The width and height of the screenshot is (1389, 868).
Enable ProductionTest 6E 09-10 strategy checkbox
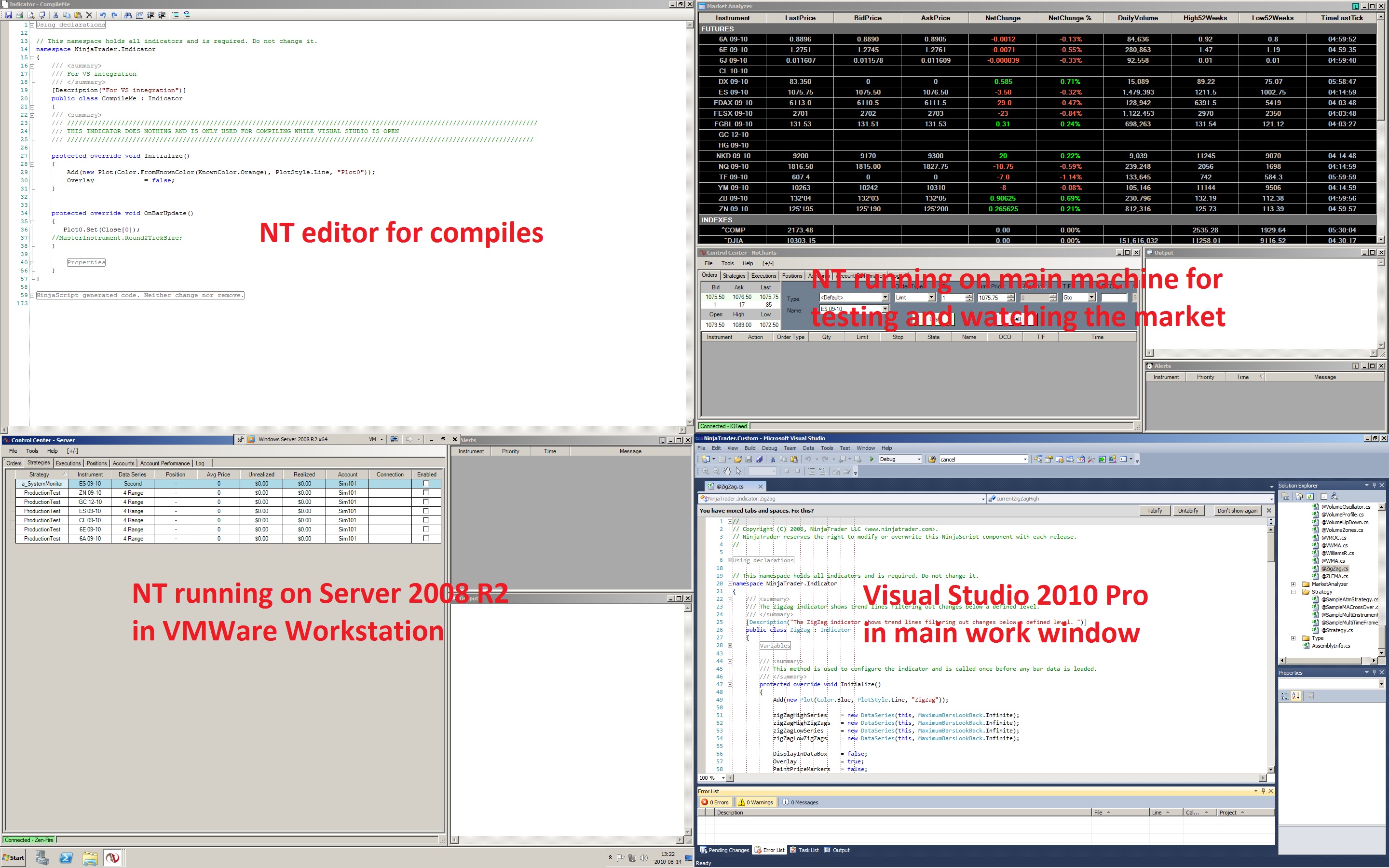click(x=426, y=529)
